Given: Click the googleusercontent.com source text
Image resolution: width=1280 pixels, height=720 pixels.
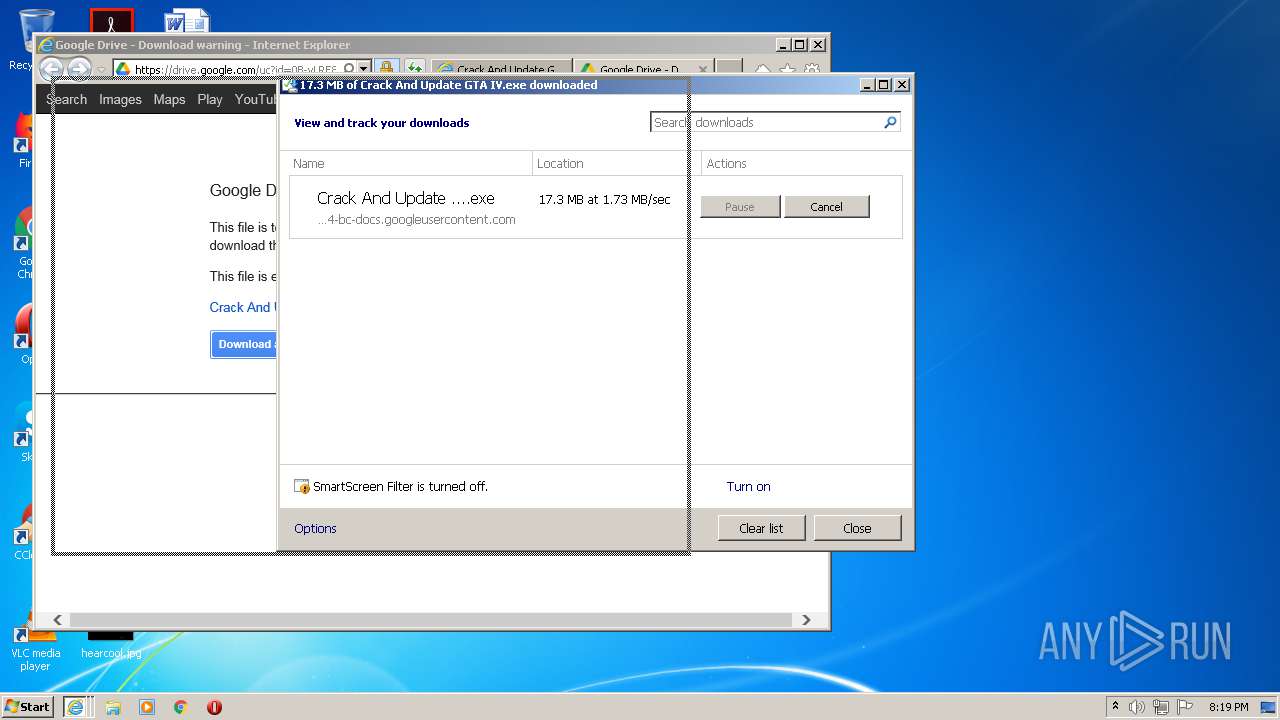Looking at the screenshot, I should (x=416, y=220).
